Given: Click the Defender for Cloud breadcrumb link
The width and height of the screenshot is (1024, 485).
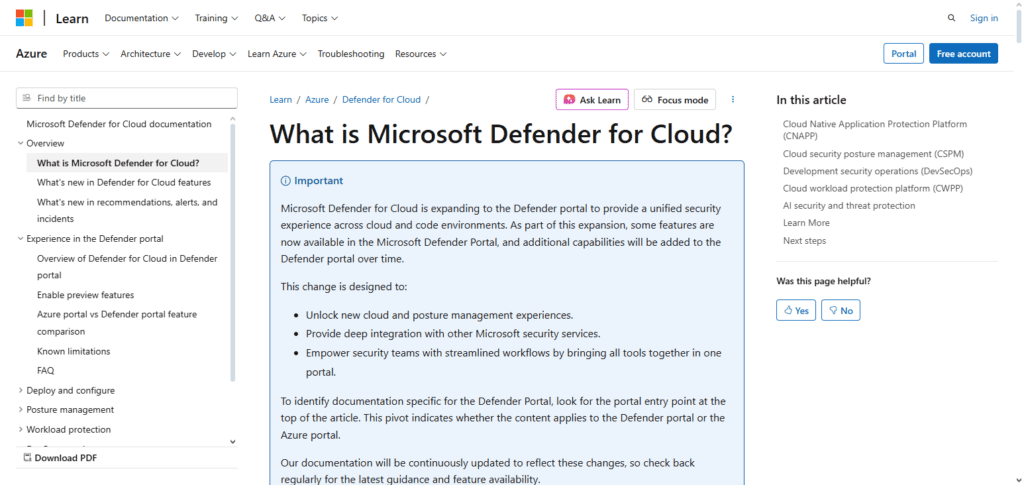Looking at the screenshot, I should tap(381, 99).
